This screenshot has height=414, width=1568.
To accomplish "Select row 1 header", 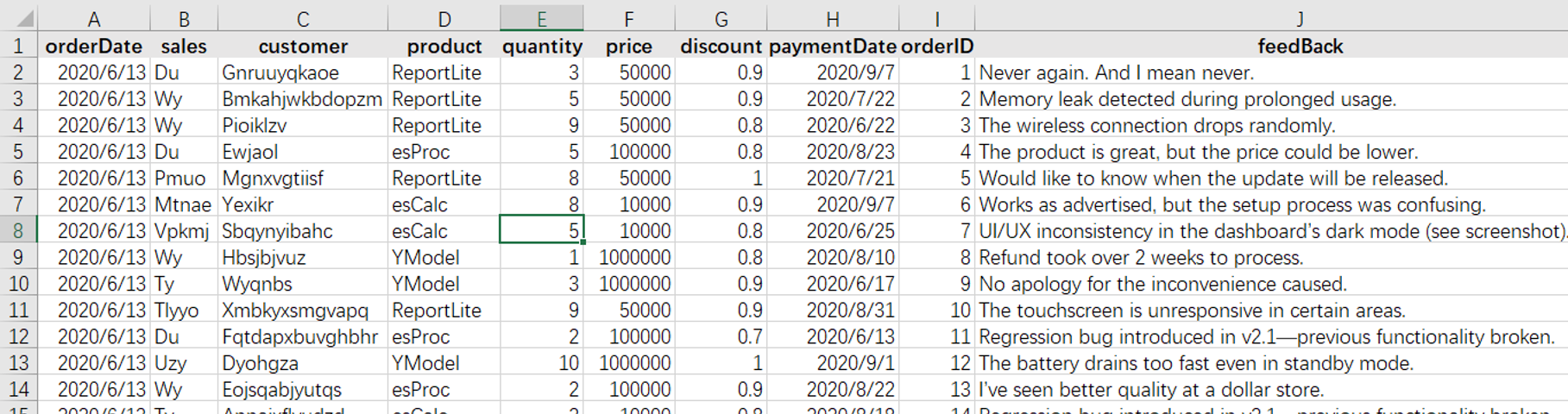I will coord(18,47).
